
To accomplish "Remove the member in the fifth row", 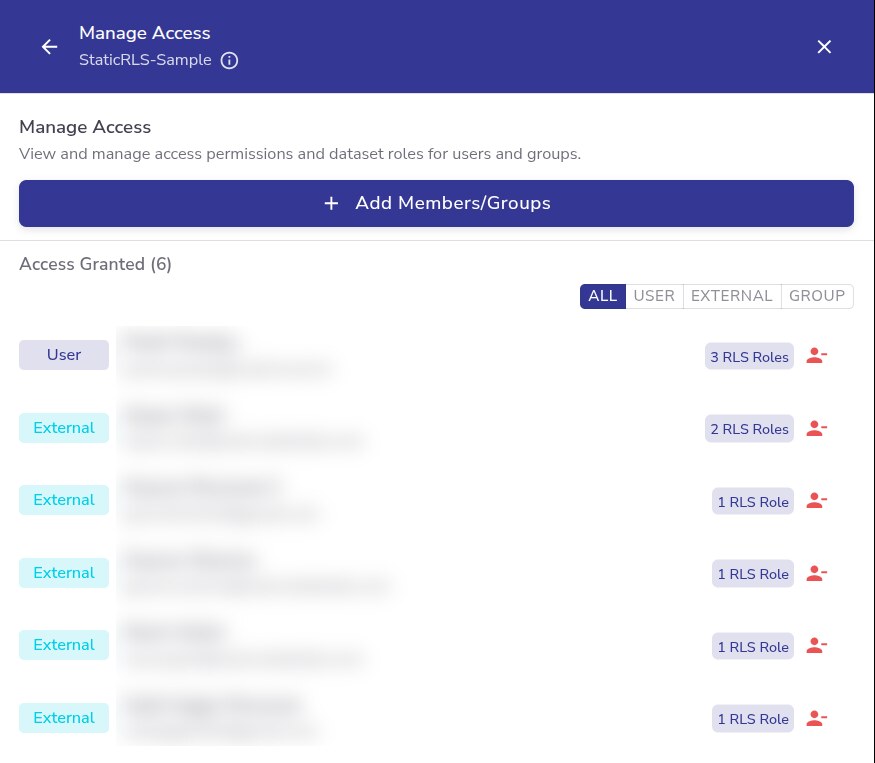I will (816, 646).
